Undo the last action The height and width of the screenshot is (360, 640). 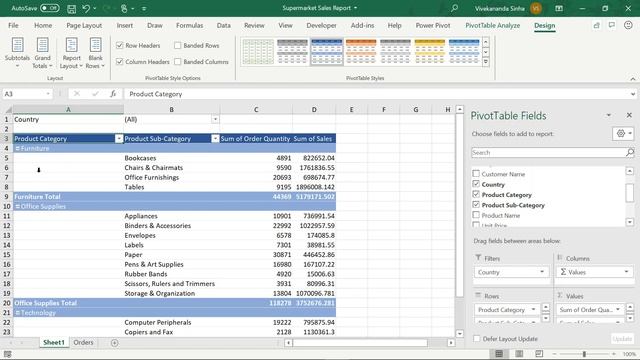[x=86, y=8]
